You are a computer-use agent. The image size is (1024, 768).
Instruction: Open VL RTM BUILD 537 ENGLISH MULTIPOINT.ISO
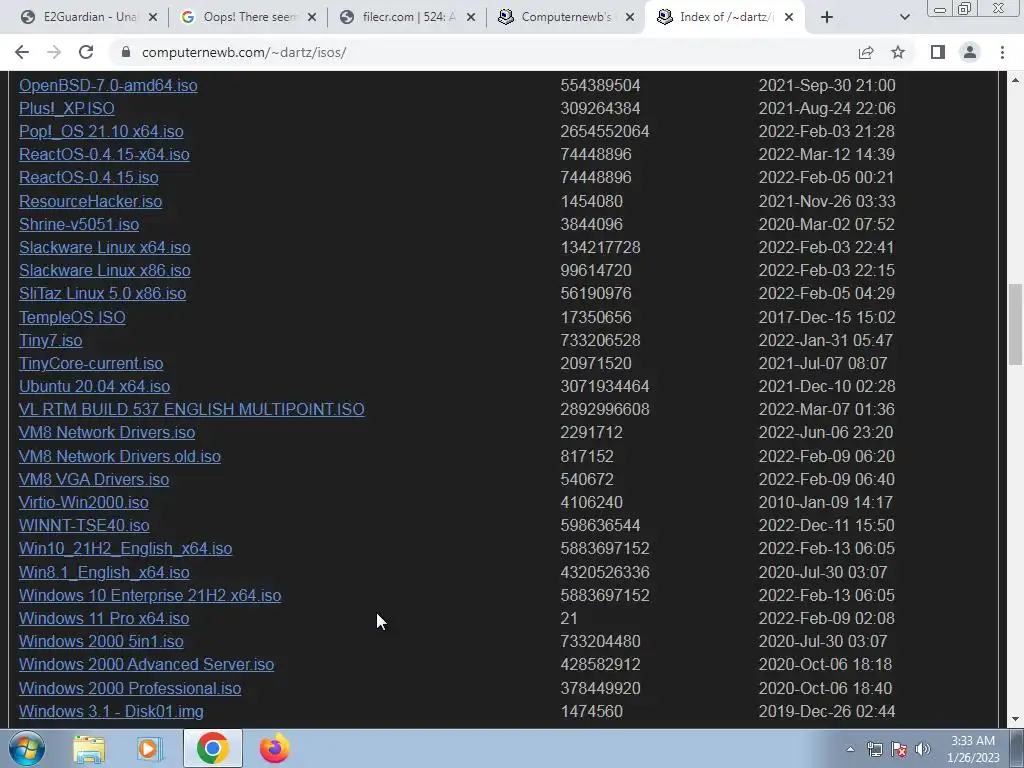click(x=191, y=409)
